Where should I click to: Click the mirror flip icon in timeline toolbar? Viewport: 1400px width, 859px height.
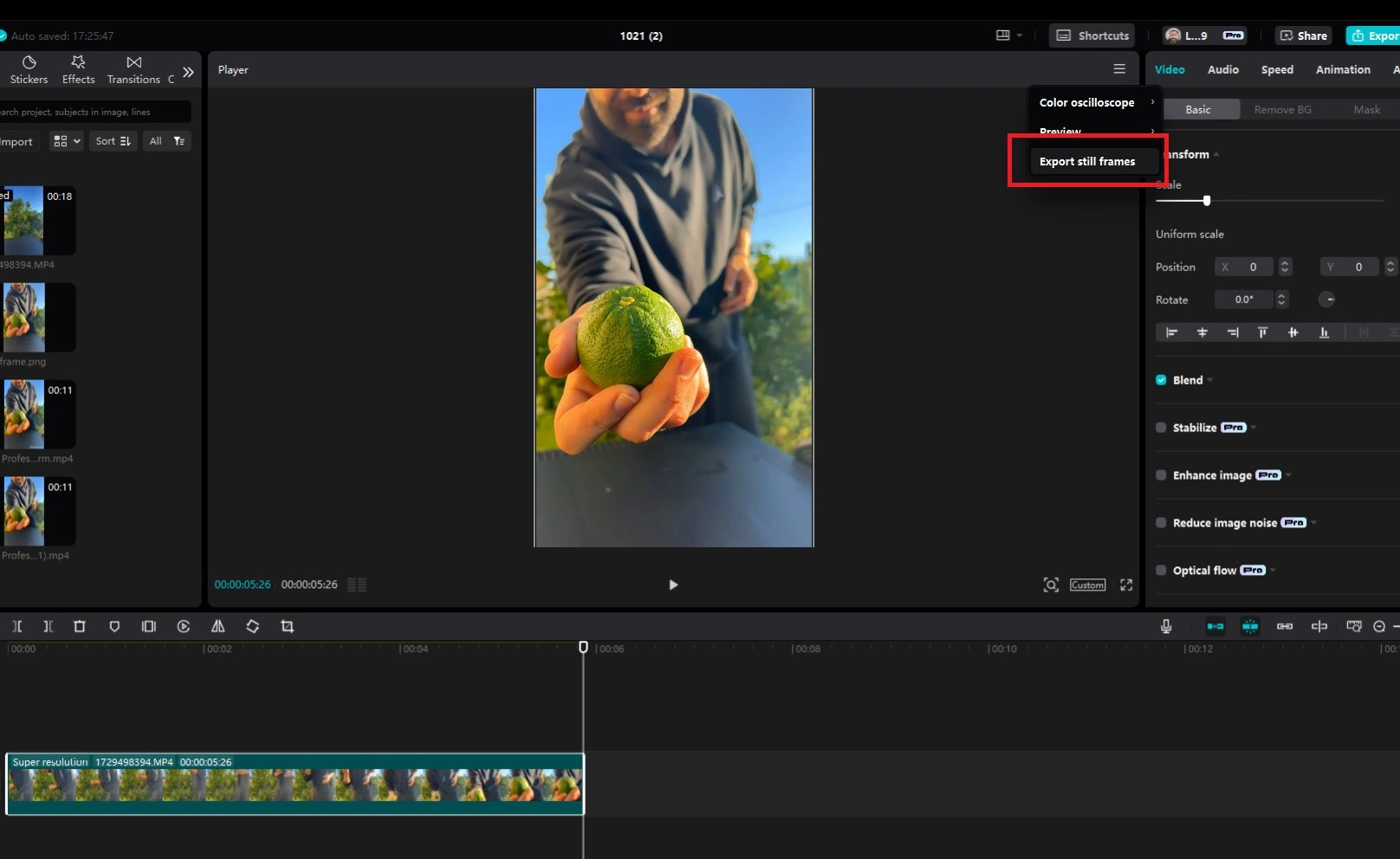pyautogui.click(x=218, y=626)
